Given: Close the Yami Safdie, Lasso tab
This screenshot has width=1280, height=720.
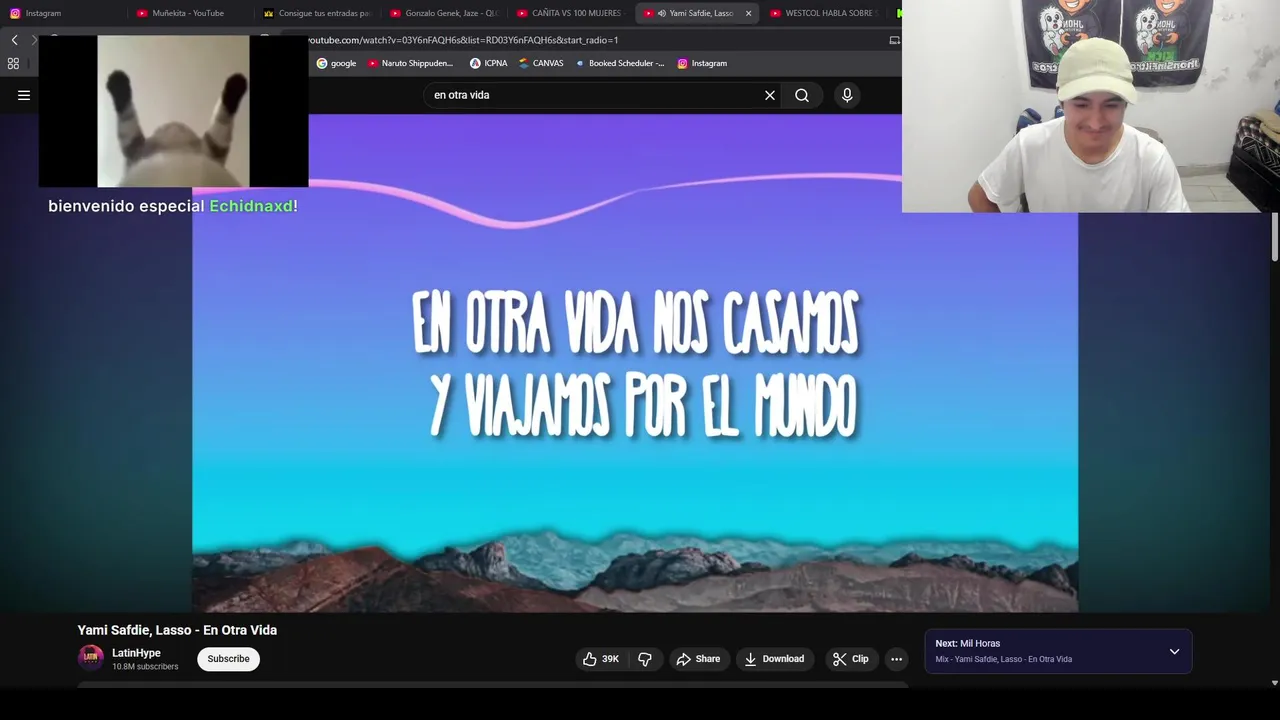Looking at the screenshot, I should [x=748, y=13].
